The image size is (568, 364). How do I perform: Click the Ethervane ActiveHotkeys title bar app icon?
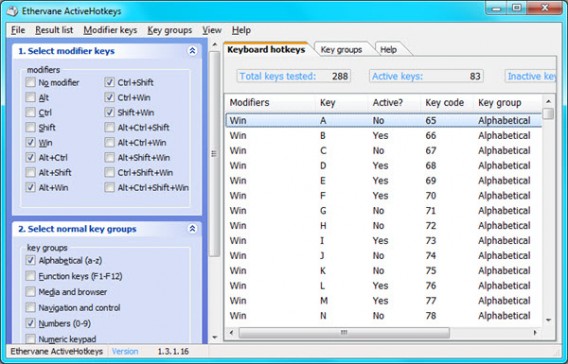point(12,11)
